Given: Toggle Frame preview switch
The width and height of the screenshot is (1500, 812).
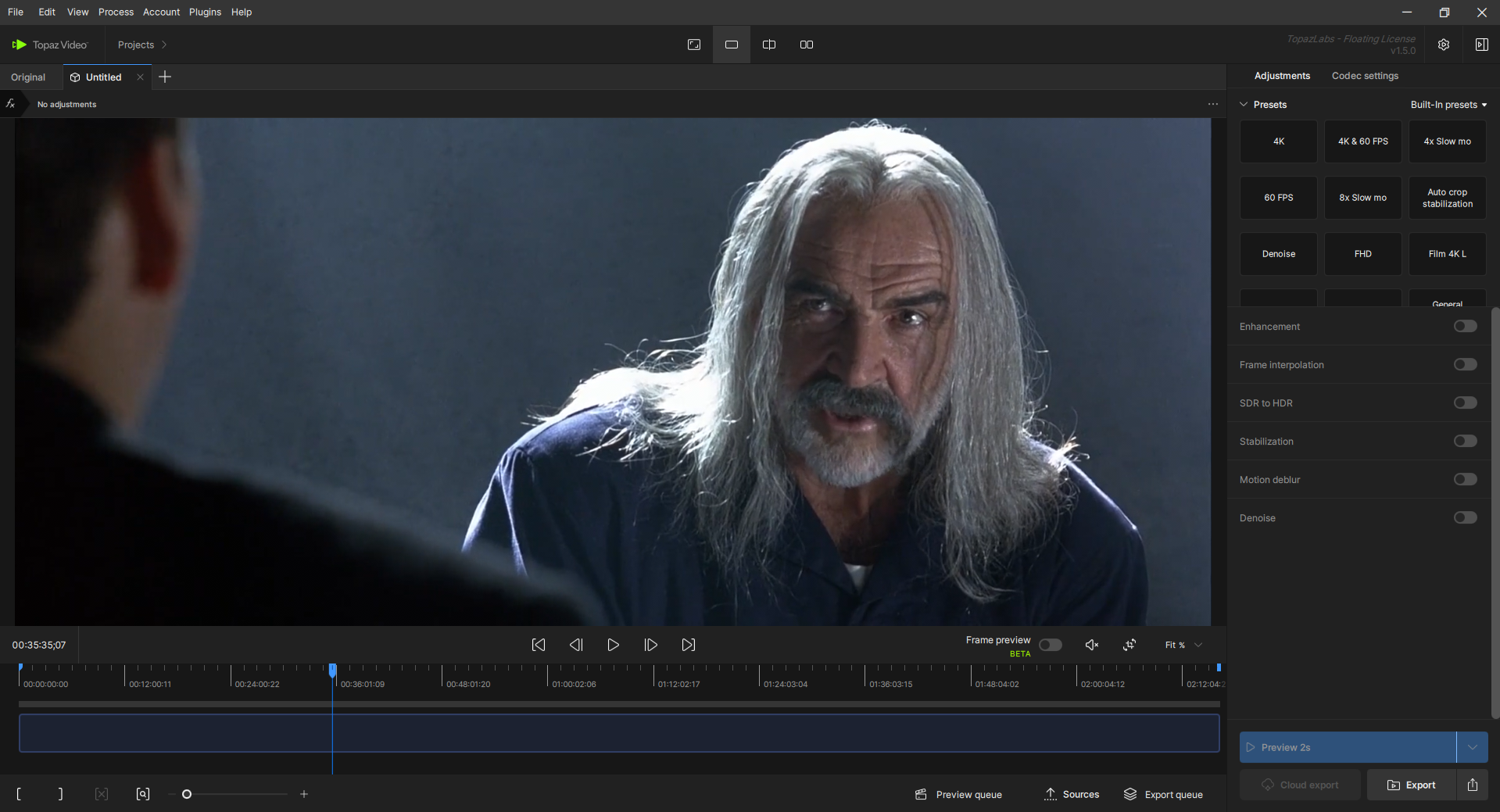Looking at the screenshot, I should pyautogui.click(x=1051, y=645).
